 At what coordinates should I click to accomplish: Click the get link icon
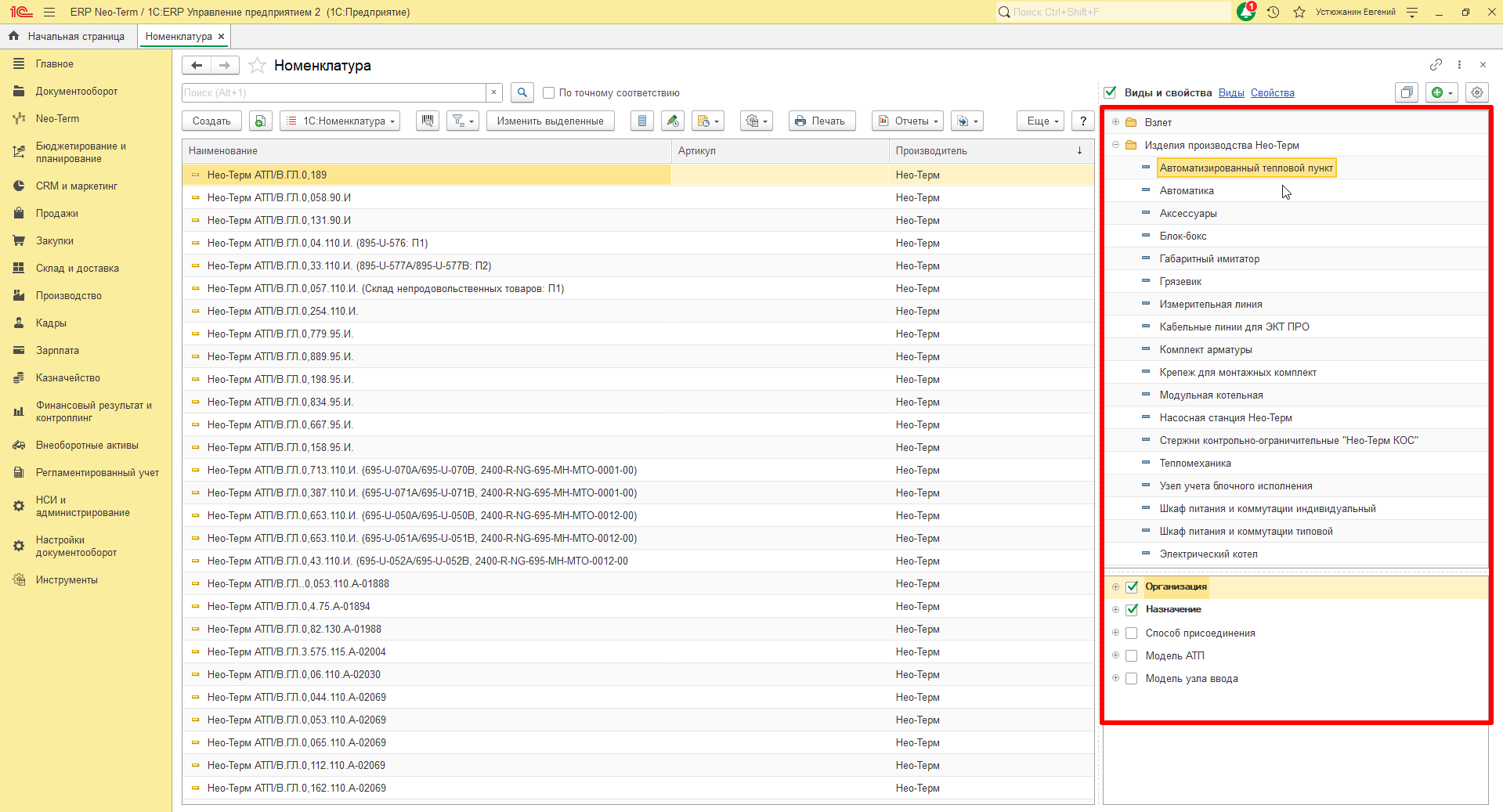1436,64
